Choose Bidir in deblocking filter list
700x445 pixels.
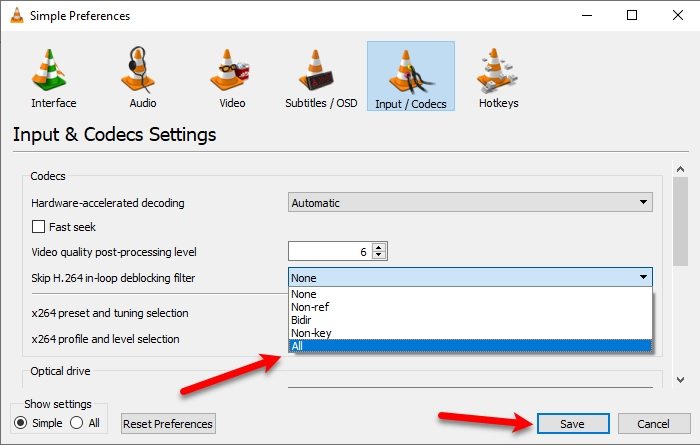(x=470, y=320)
